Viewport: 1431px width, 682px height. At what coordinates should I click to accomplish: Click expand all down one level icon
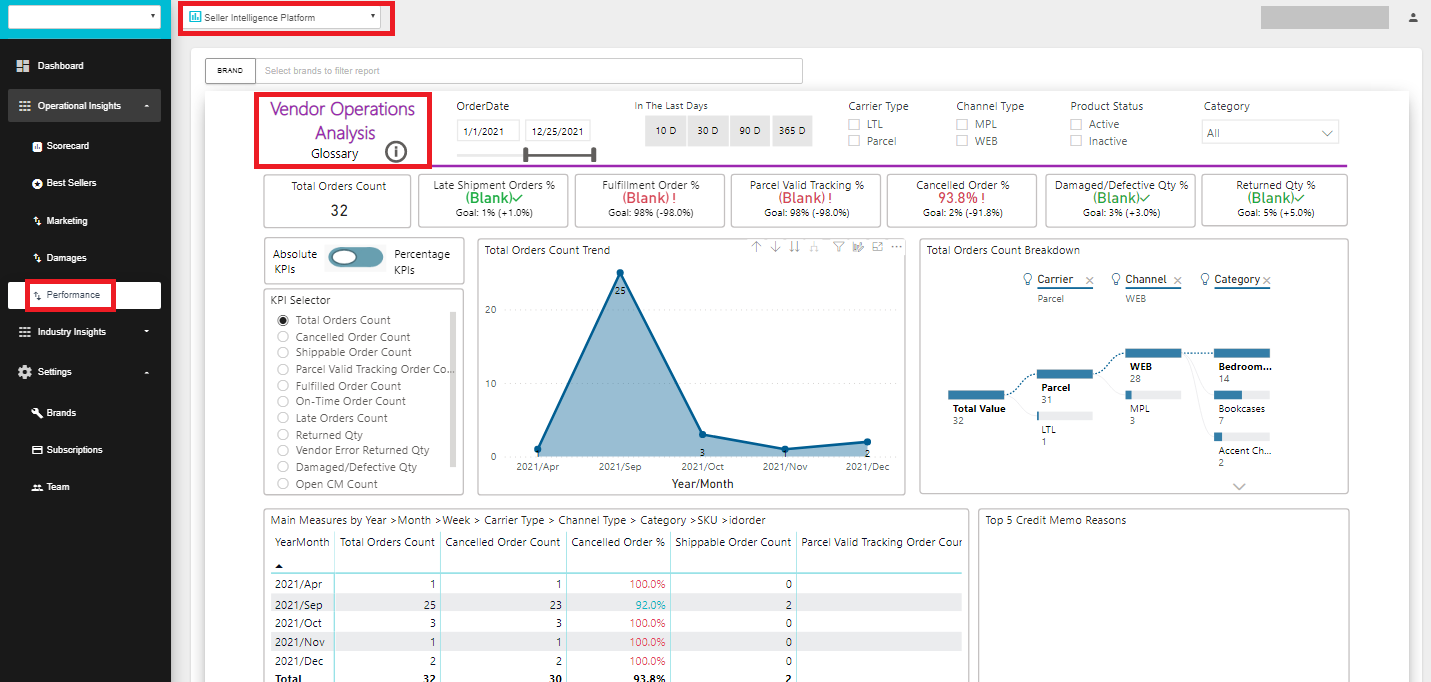(x=815, y=247)
